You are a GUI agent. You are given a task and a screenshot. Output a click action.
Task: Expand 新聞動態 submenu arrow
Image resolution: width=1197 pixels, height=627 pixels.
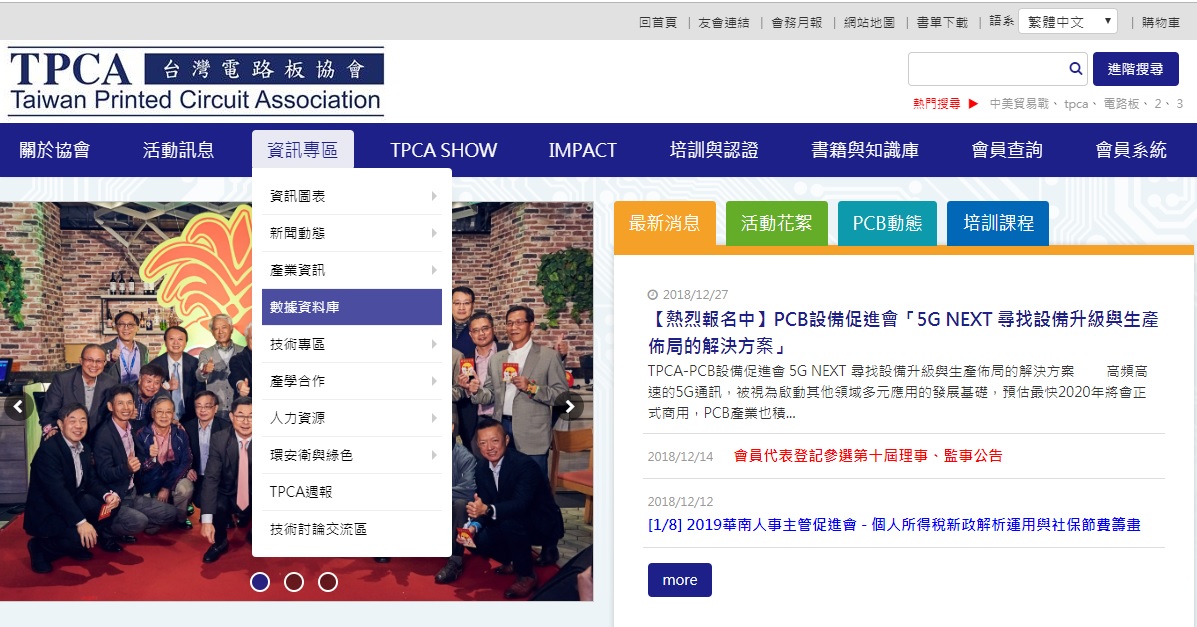pyautogui.click(x=434, y=233)
